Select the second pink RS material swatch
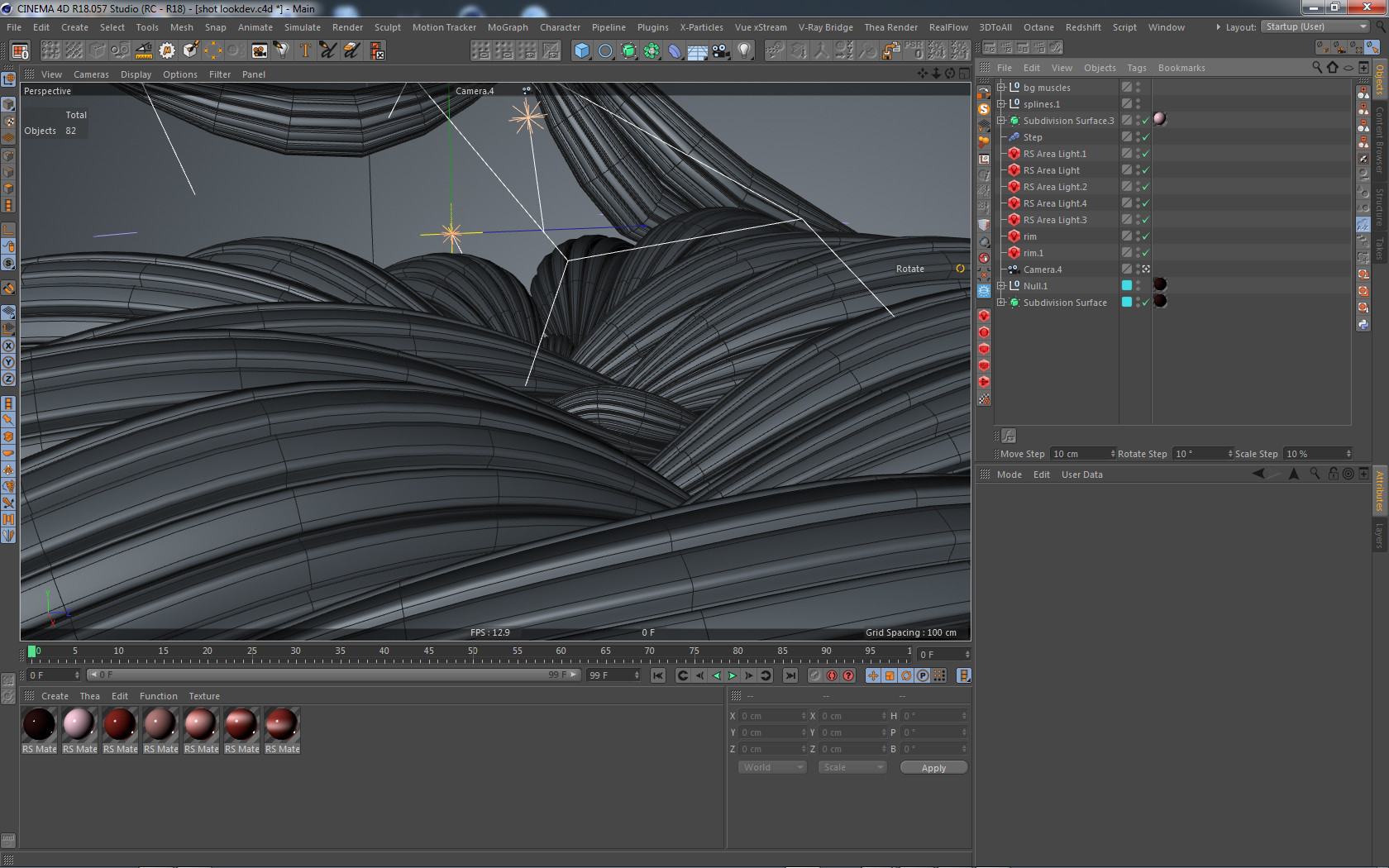Viewport: 1389px width, 868px height. [x=79, y=724]
